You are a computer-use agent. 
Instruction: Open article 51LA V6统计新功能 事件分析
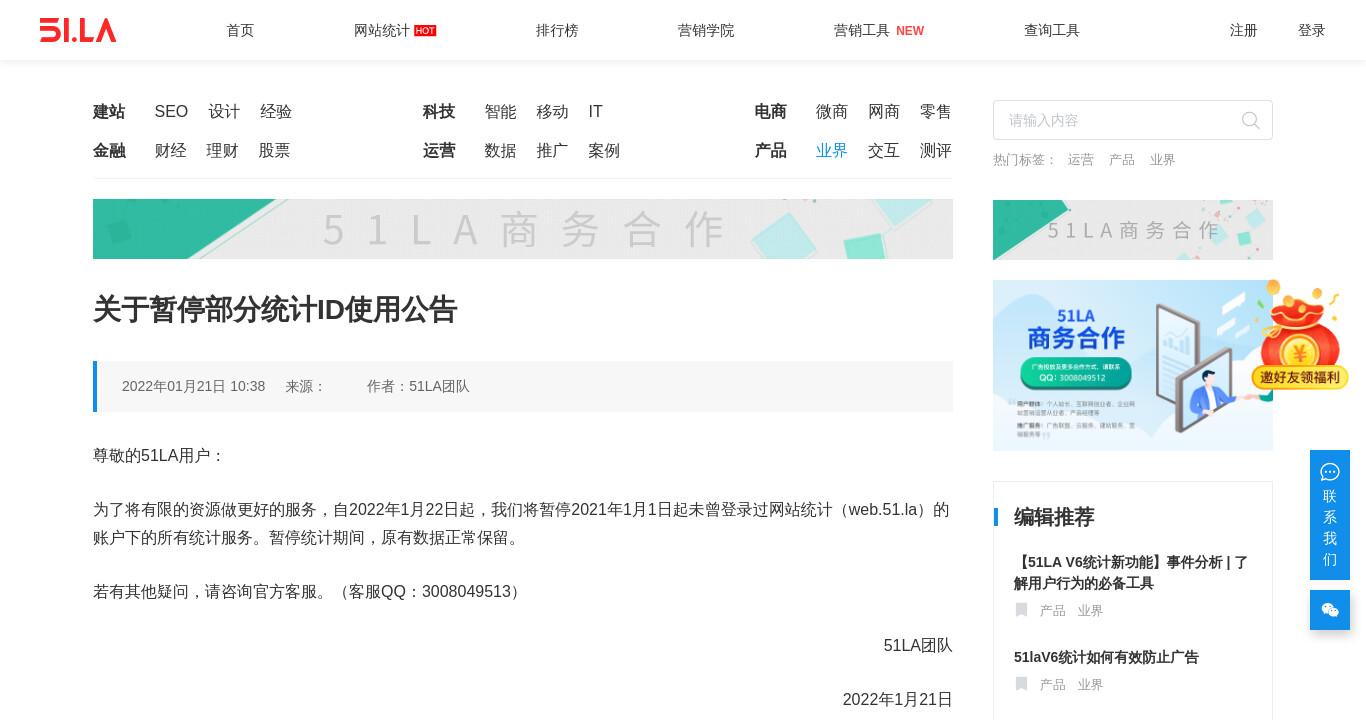(x=1131, y=573)
